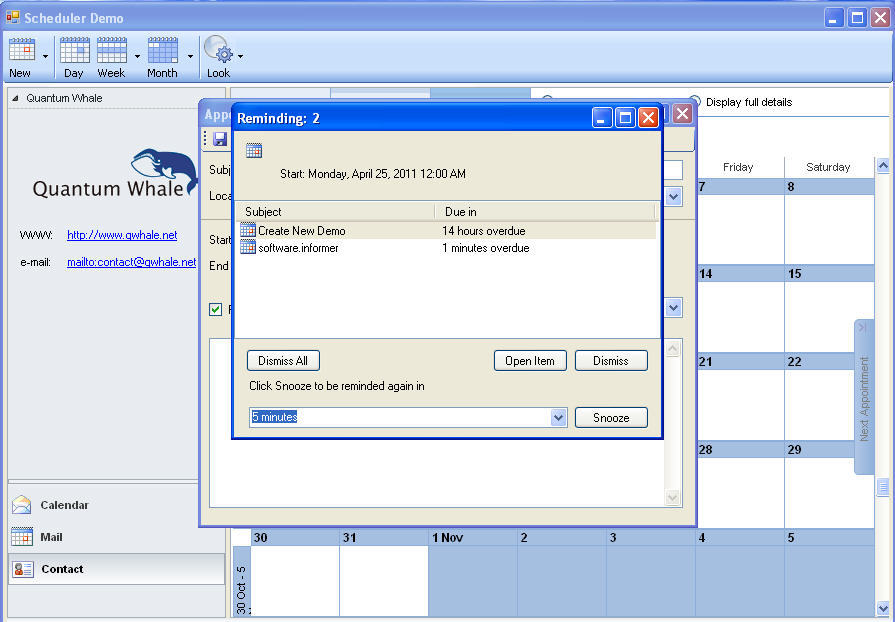Image resolution: width=895 pixels, height=622 pixels.
Task: Click the calendar scrollbar up arrow
Action: click(x=883, y=166)
